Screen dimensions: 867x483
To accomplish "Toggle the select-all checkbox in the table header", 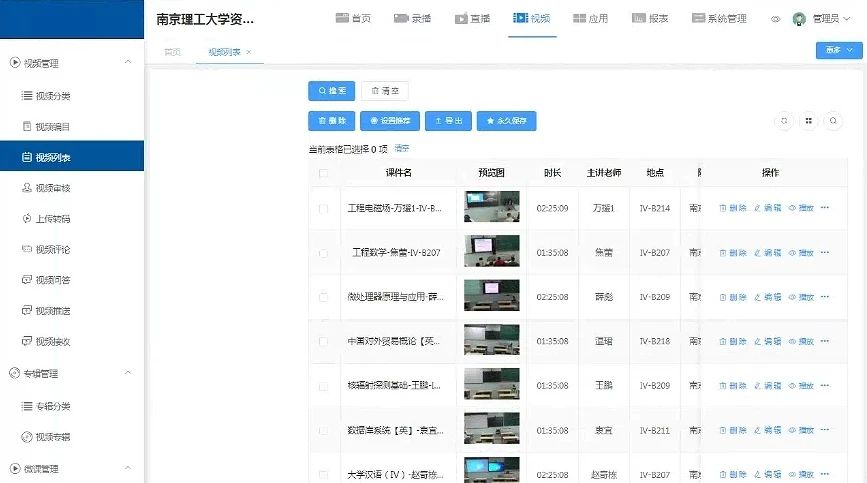I will point(323,173).
